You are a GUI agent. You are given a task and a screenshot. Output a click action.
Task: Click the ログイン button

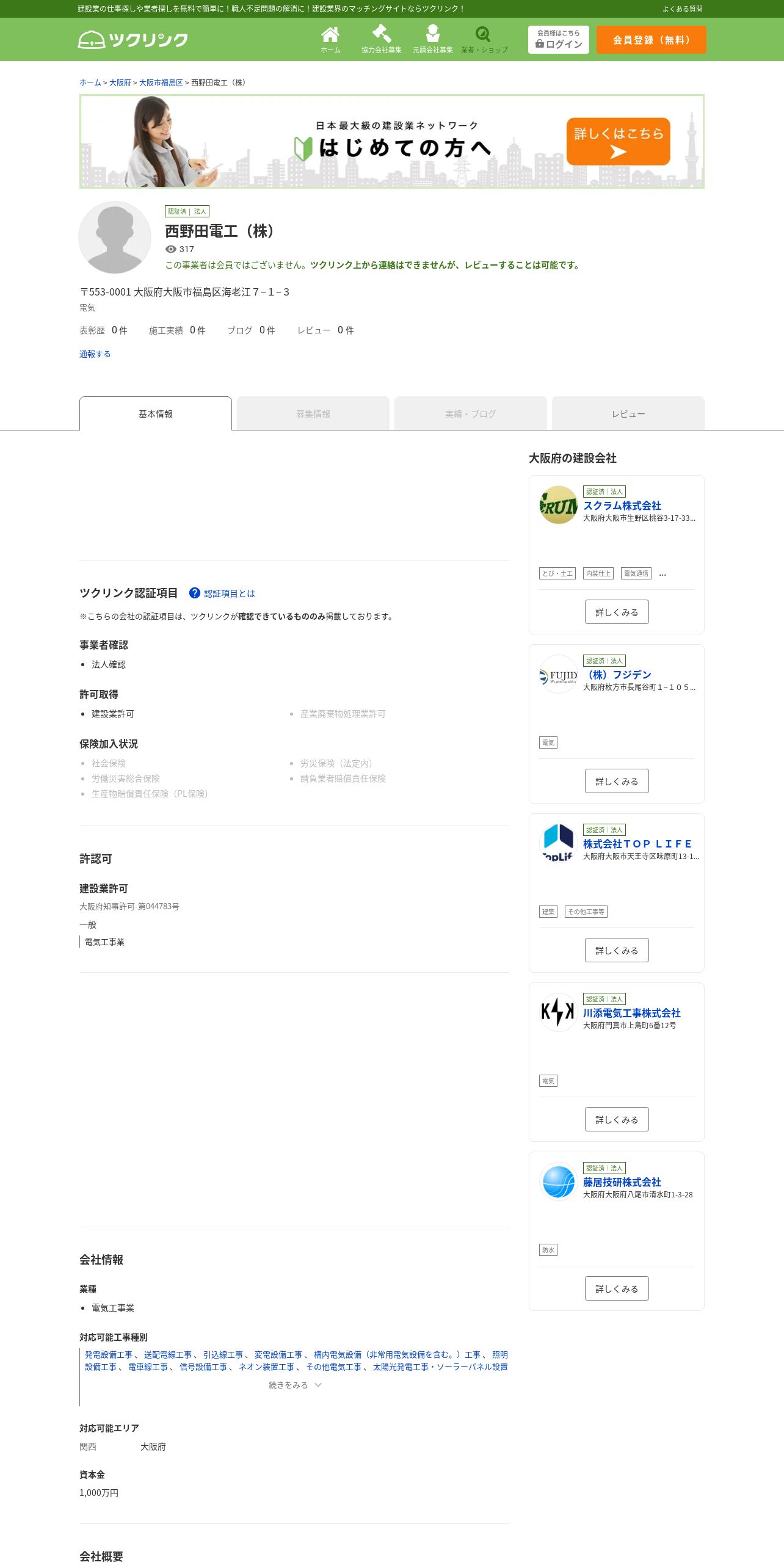point(559,40)
